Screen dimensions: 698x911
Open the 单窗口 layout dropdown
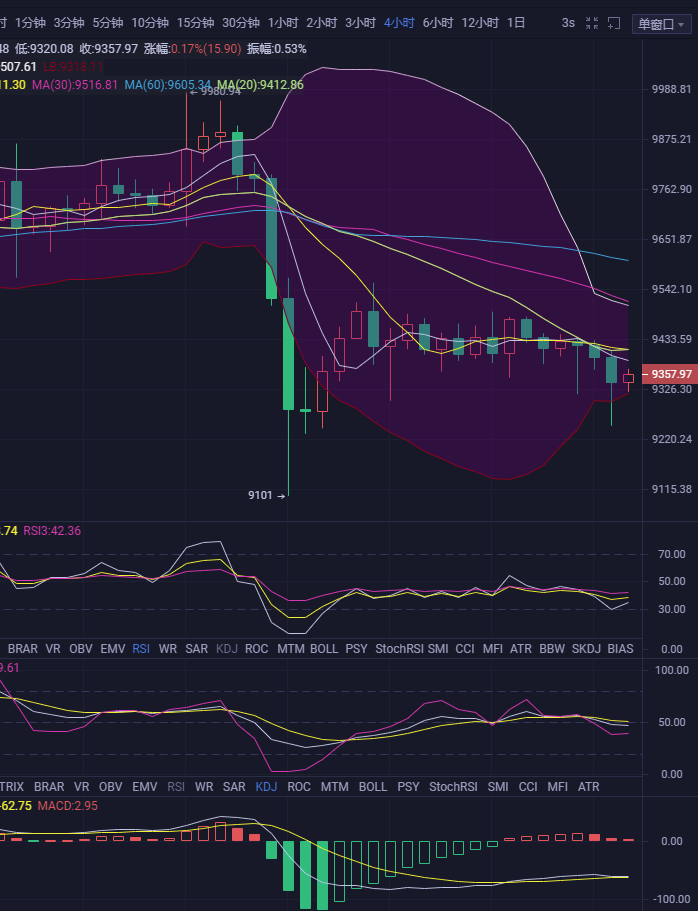pos(662,24)
